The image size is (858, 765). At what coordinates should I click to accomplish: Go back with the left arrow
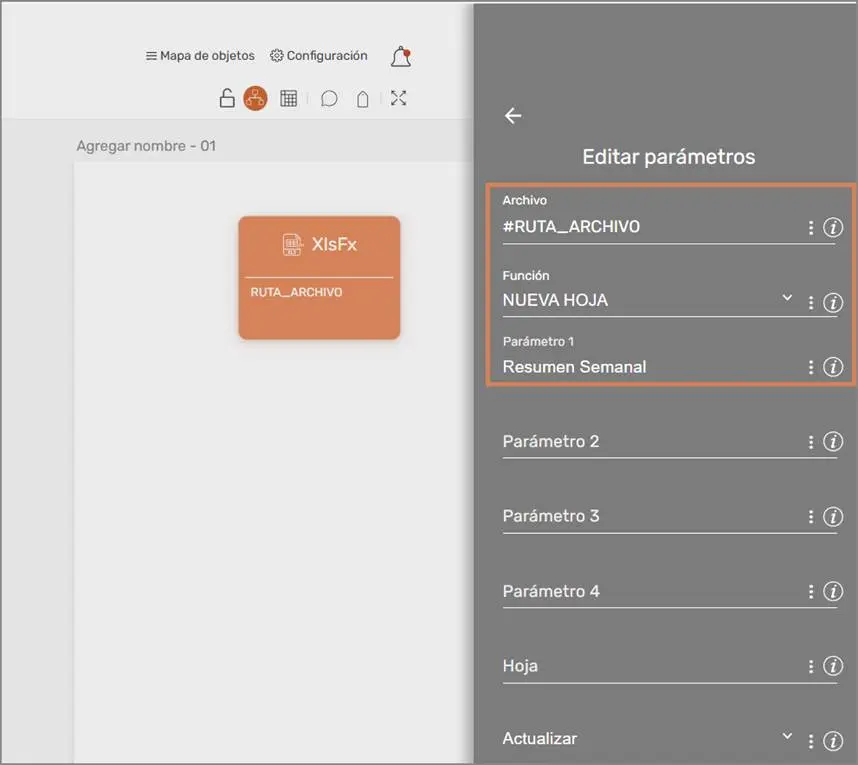click(513, 115)
